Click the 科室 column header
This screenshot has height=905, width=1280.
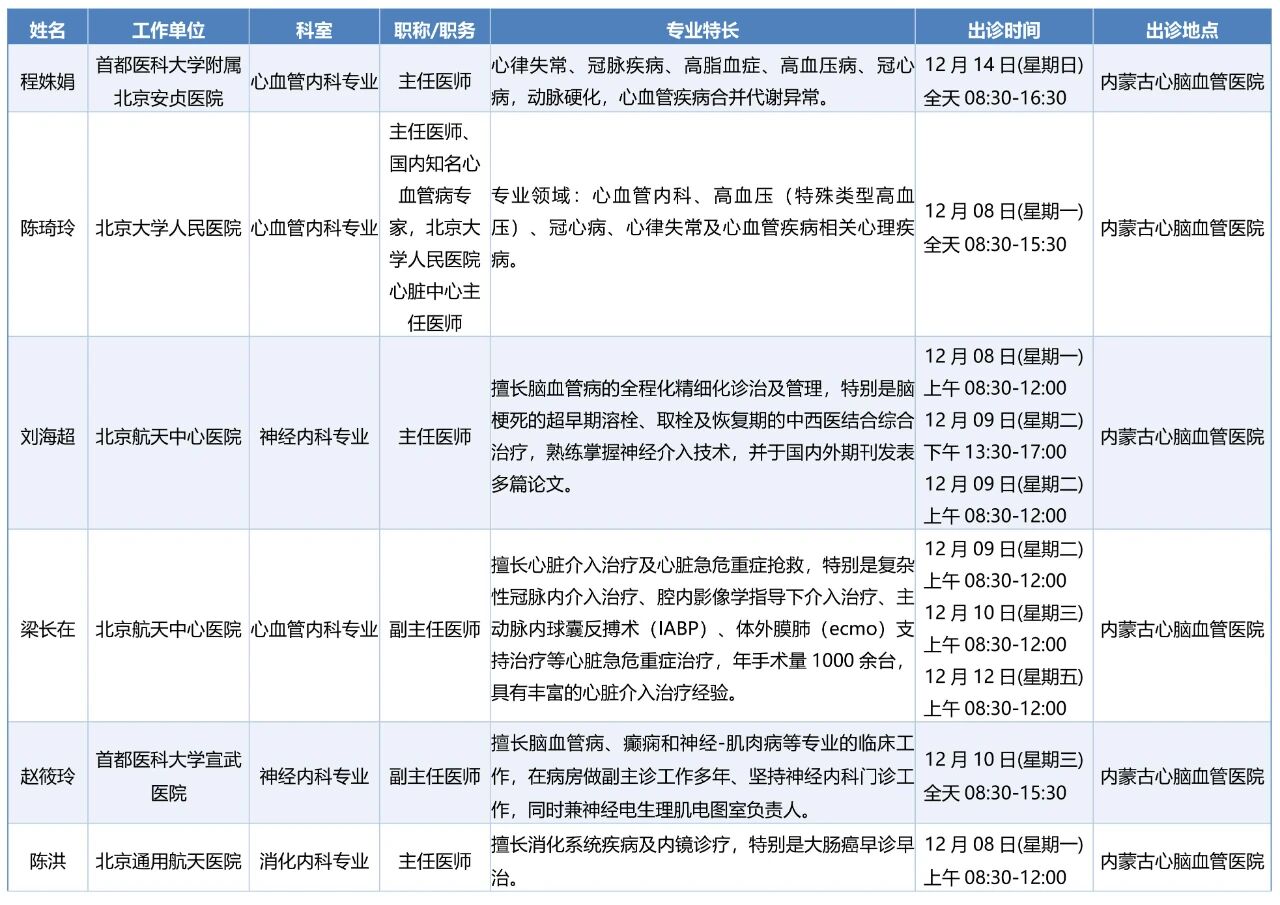pos(314,30)
